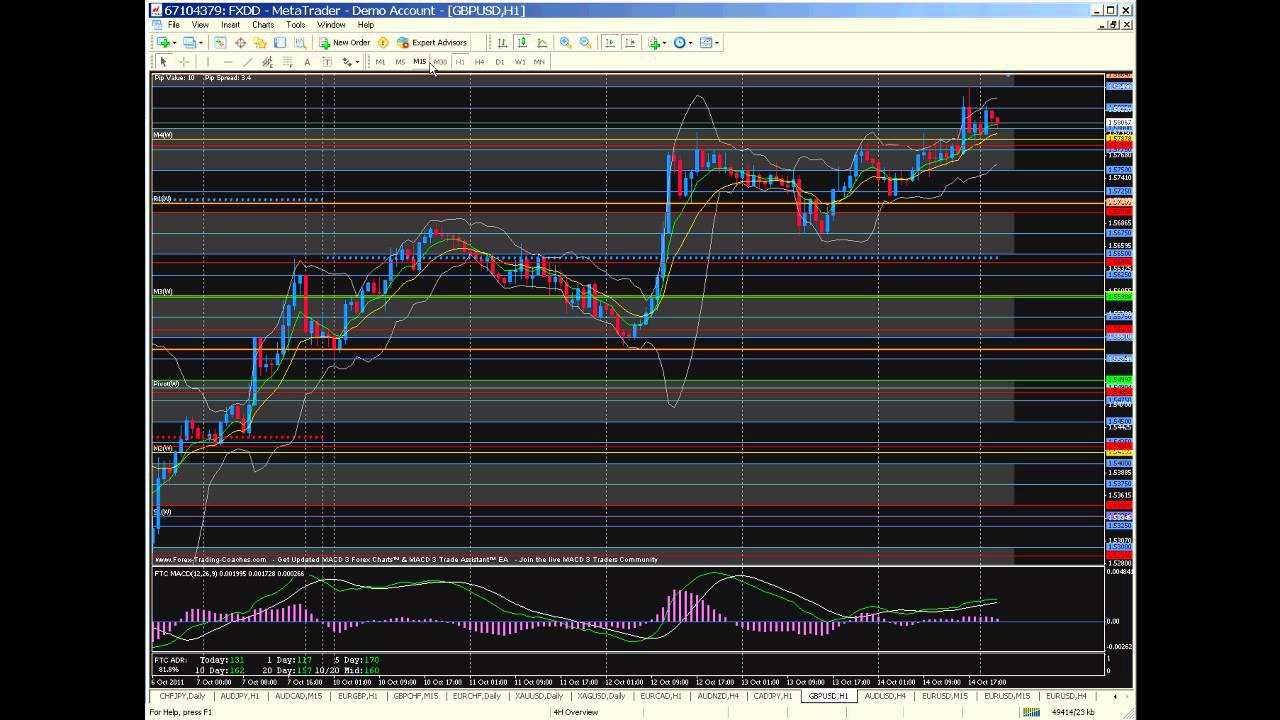The width and height of the screenshot is (1280, 720).
Task: Switch timeframe to H4
Action: pyautogui.click(x=480, y=62)
